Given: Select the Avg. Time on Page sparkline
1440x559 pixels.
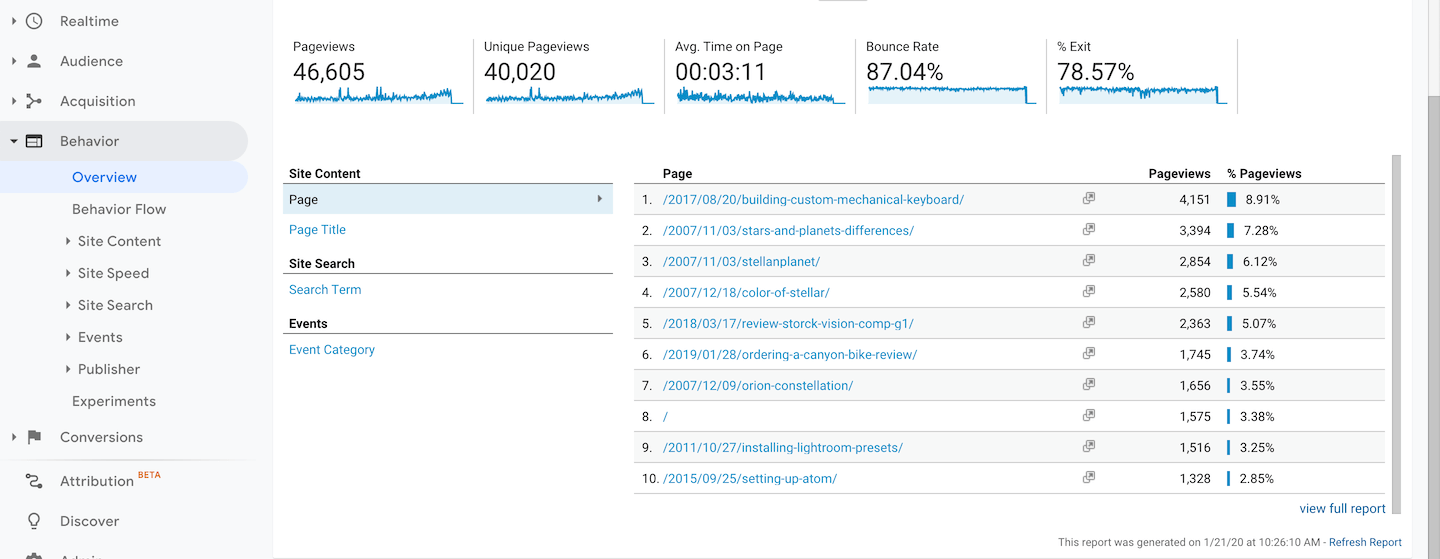Looking at the screenshot, I should (760, 95).
